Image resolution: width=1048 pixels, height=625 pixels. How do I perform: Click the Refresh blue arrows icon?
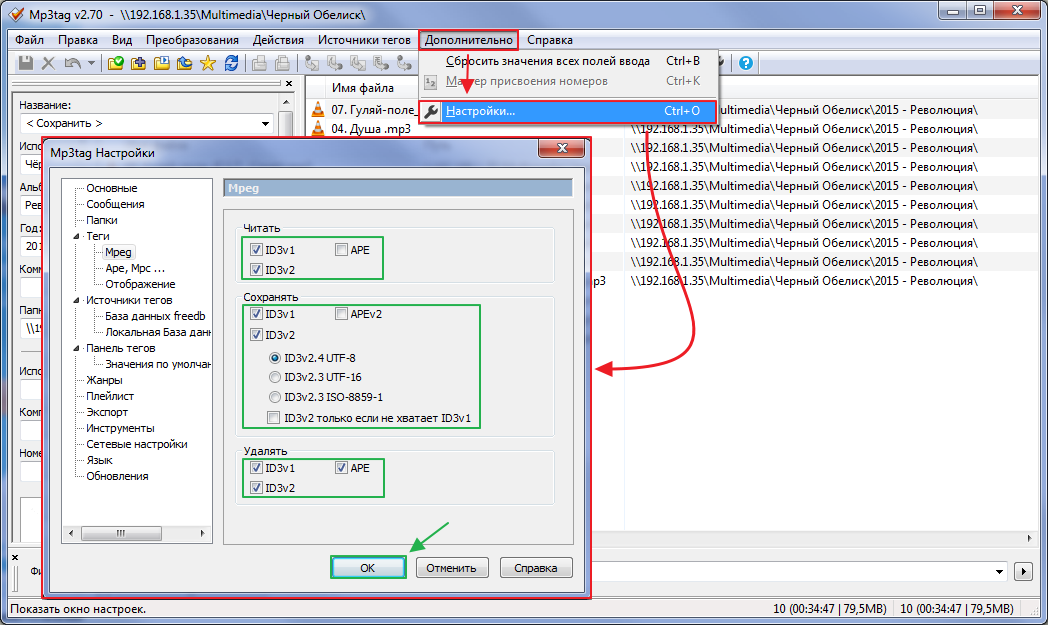(x=231, y=63)
